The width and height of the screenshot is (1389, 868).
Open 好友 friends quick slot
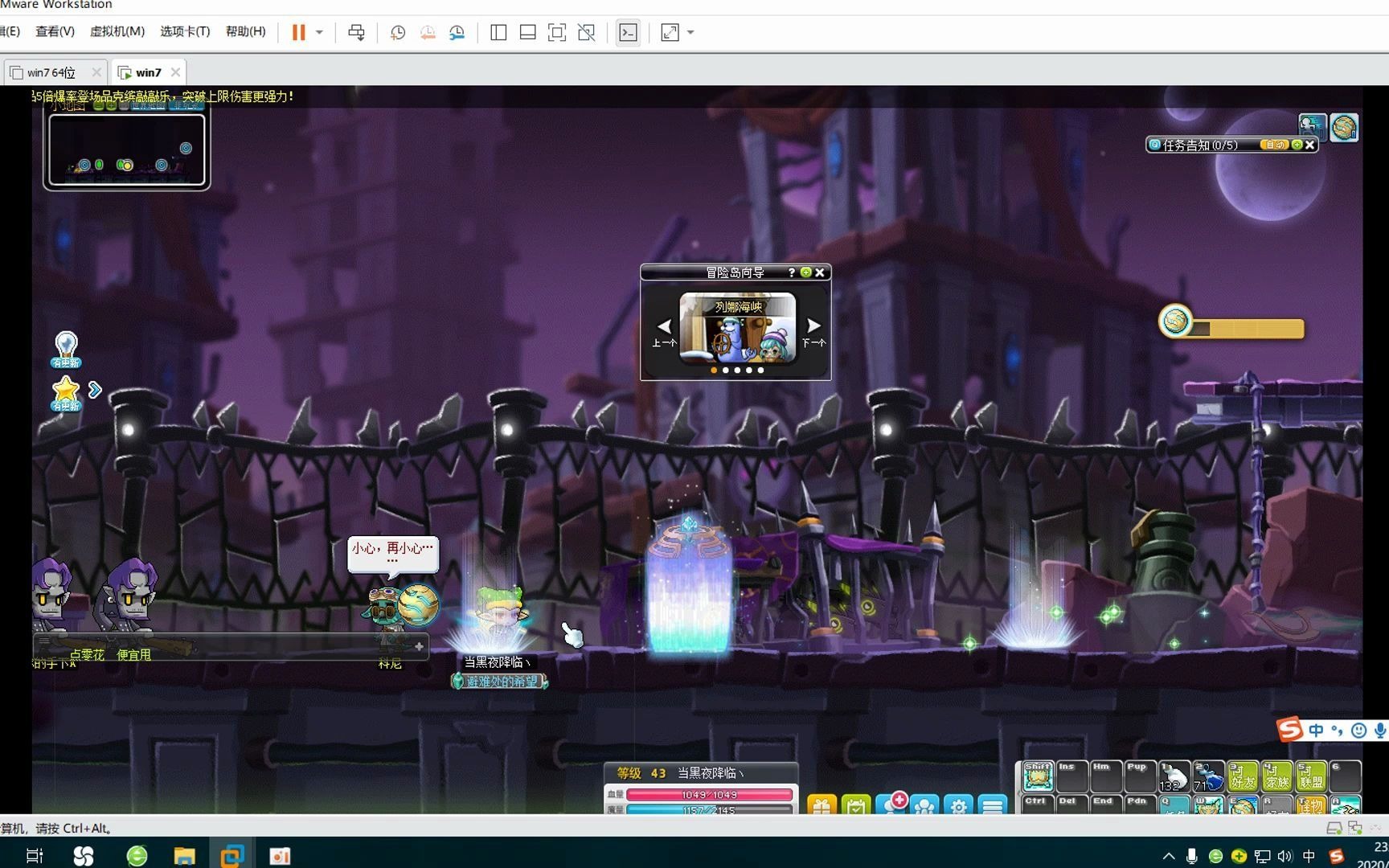1243,776
